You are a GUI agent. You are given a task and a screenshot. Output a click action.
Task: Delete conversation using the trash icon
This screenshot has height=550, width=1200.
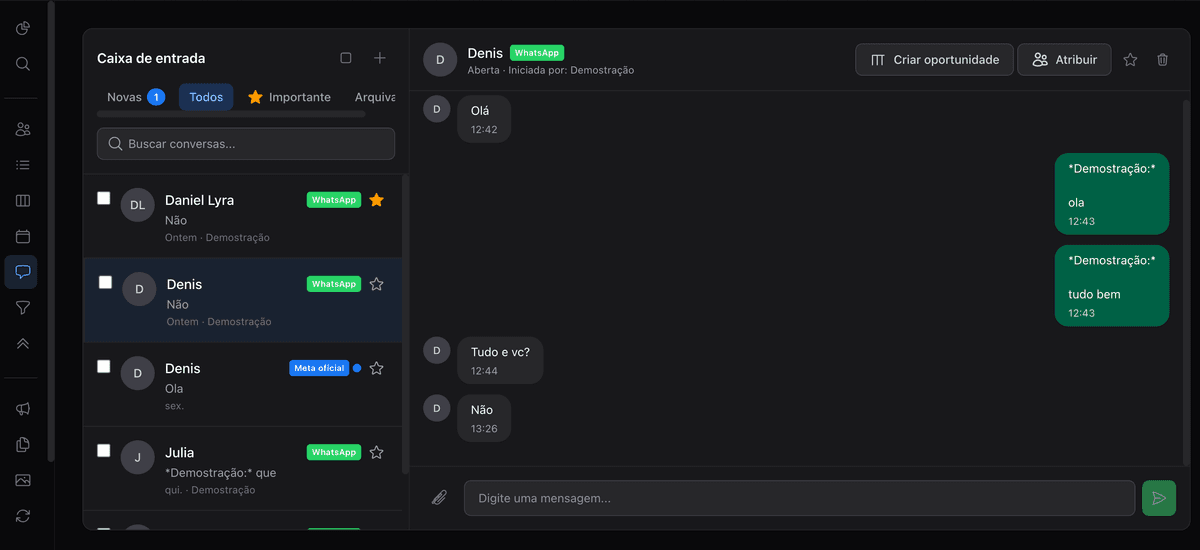coord(1162,60)
